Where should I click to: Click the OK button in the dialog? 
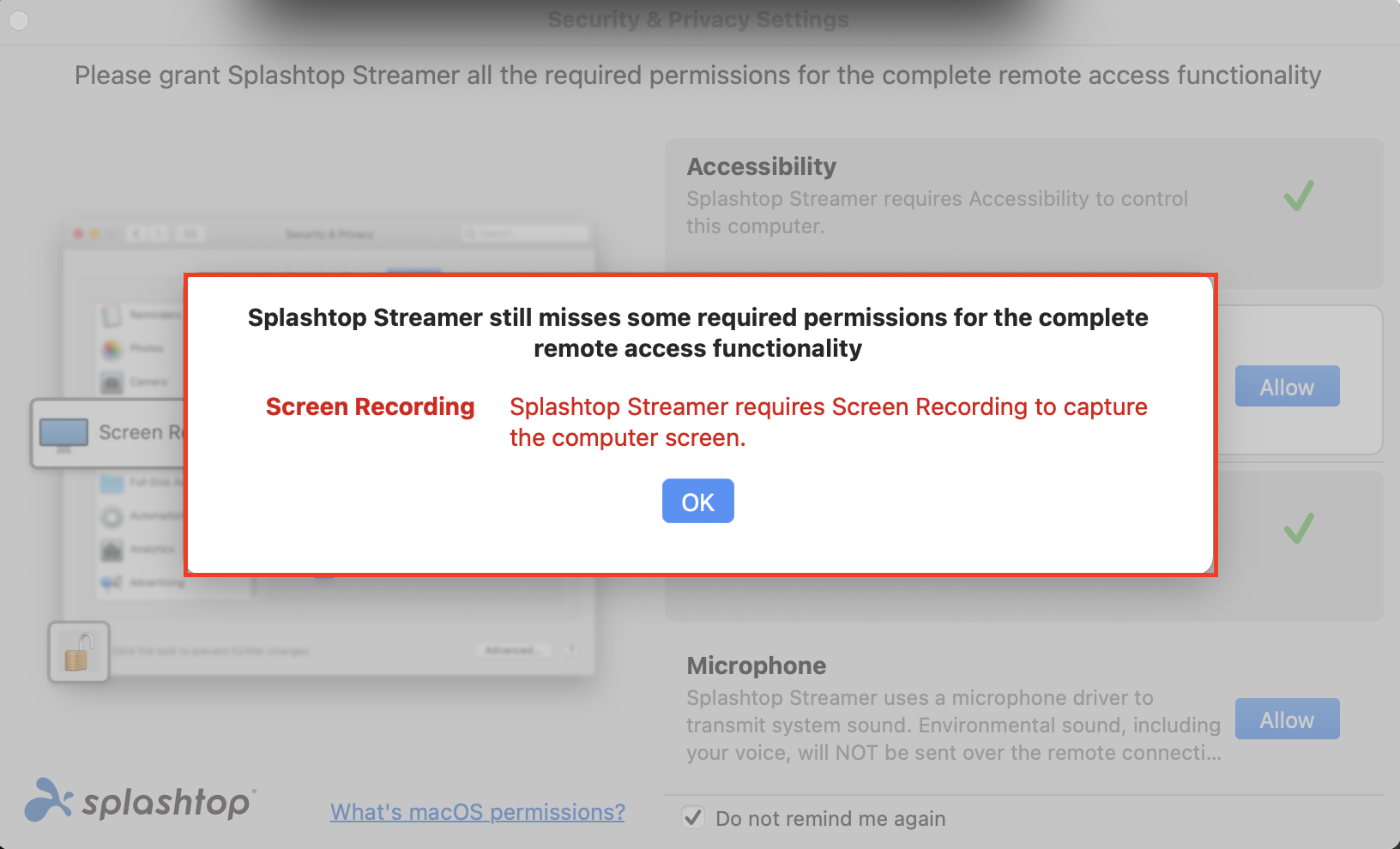[x=697, y=501]
